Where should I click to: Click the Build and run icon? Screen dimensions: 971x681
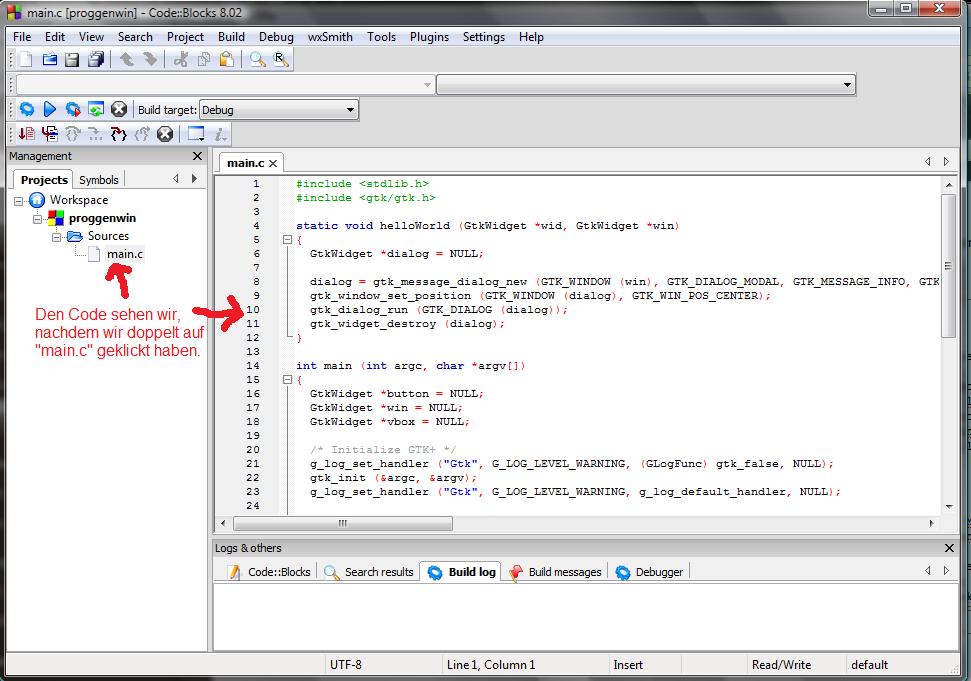[72, 110]
